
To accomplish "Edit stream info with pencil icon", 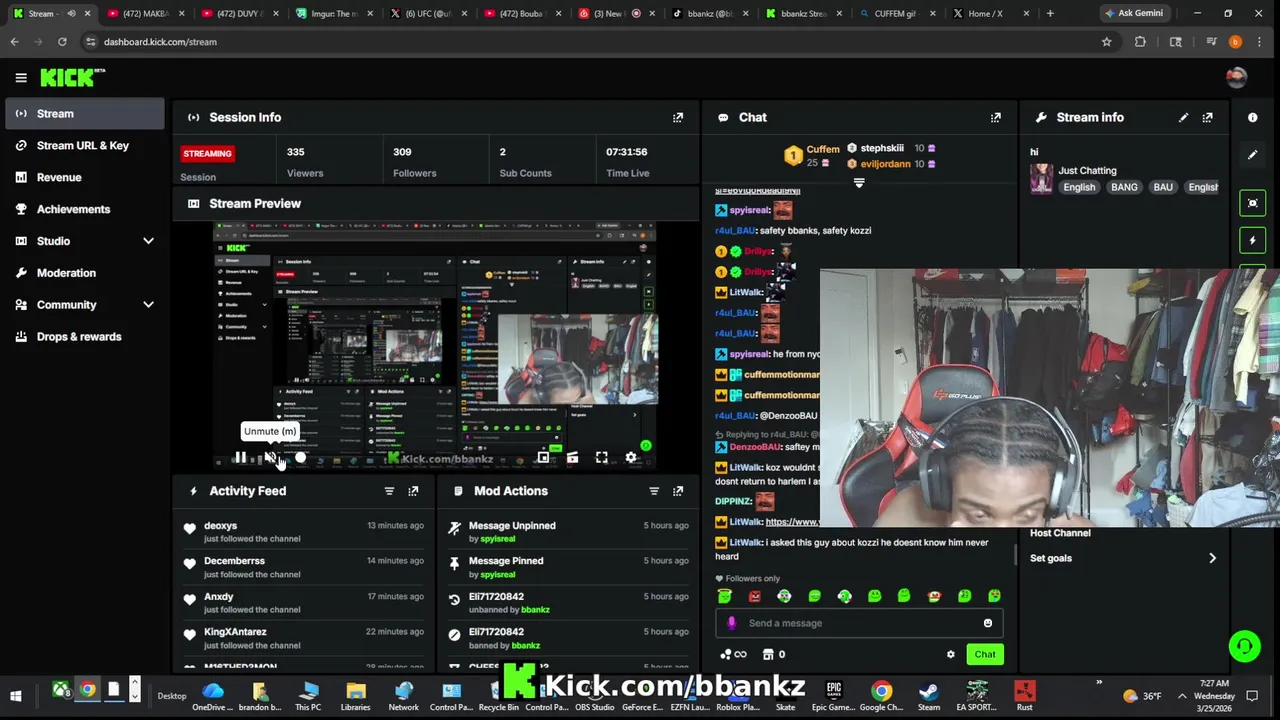I will 1183,117.
